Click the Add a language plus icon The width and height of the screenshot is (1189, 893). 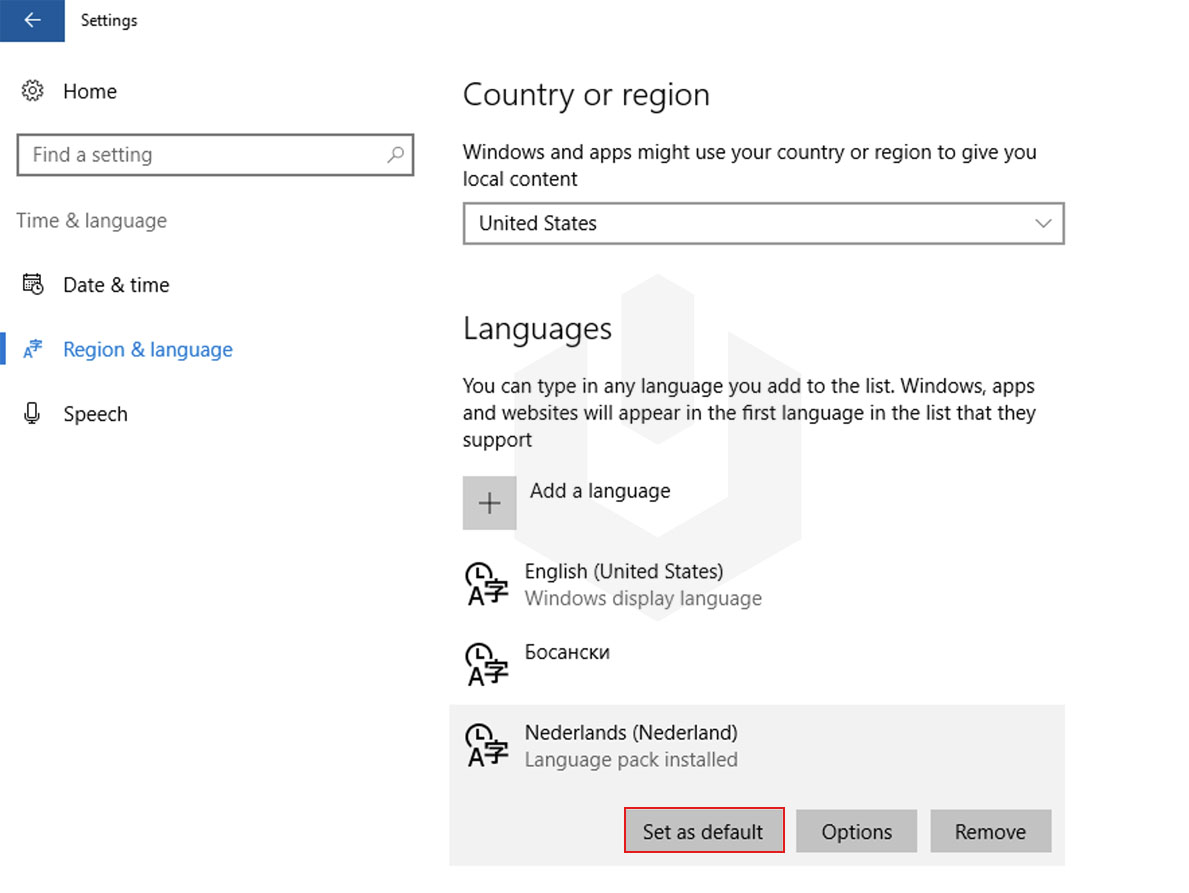[489, 503]
